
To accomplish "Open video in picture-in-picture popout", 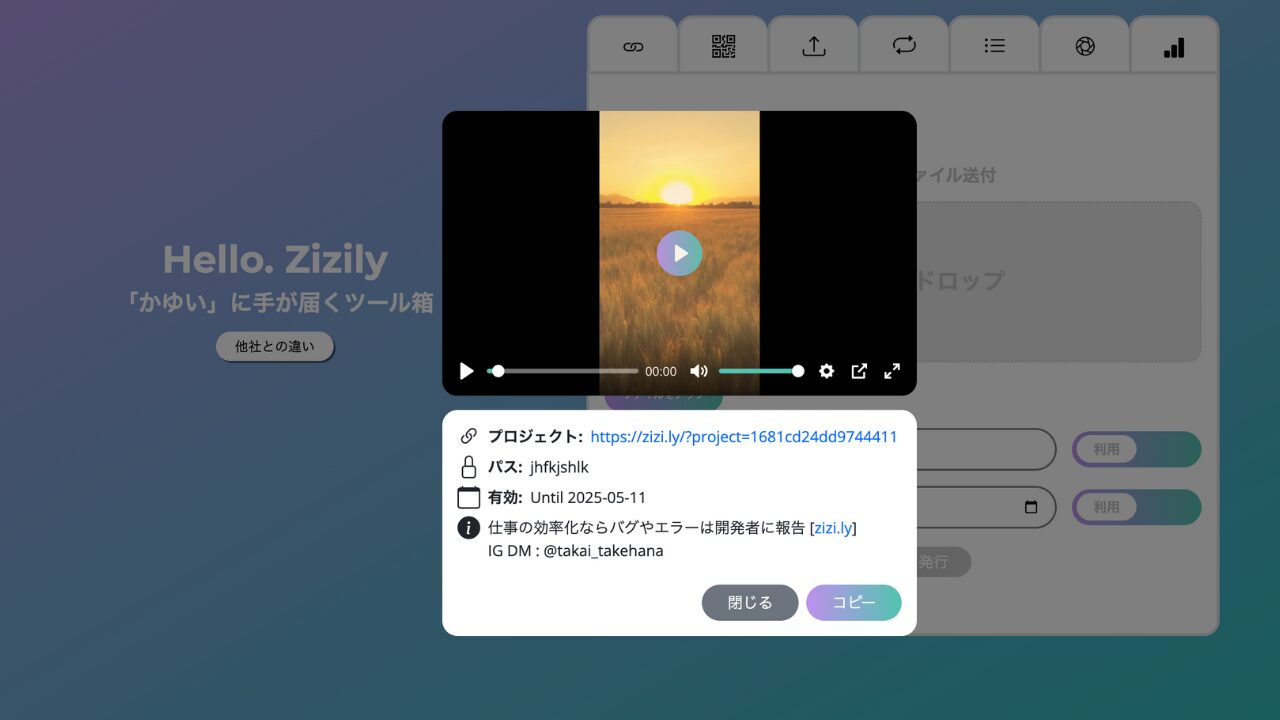I will click(x=859, y=371).
